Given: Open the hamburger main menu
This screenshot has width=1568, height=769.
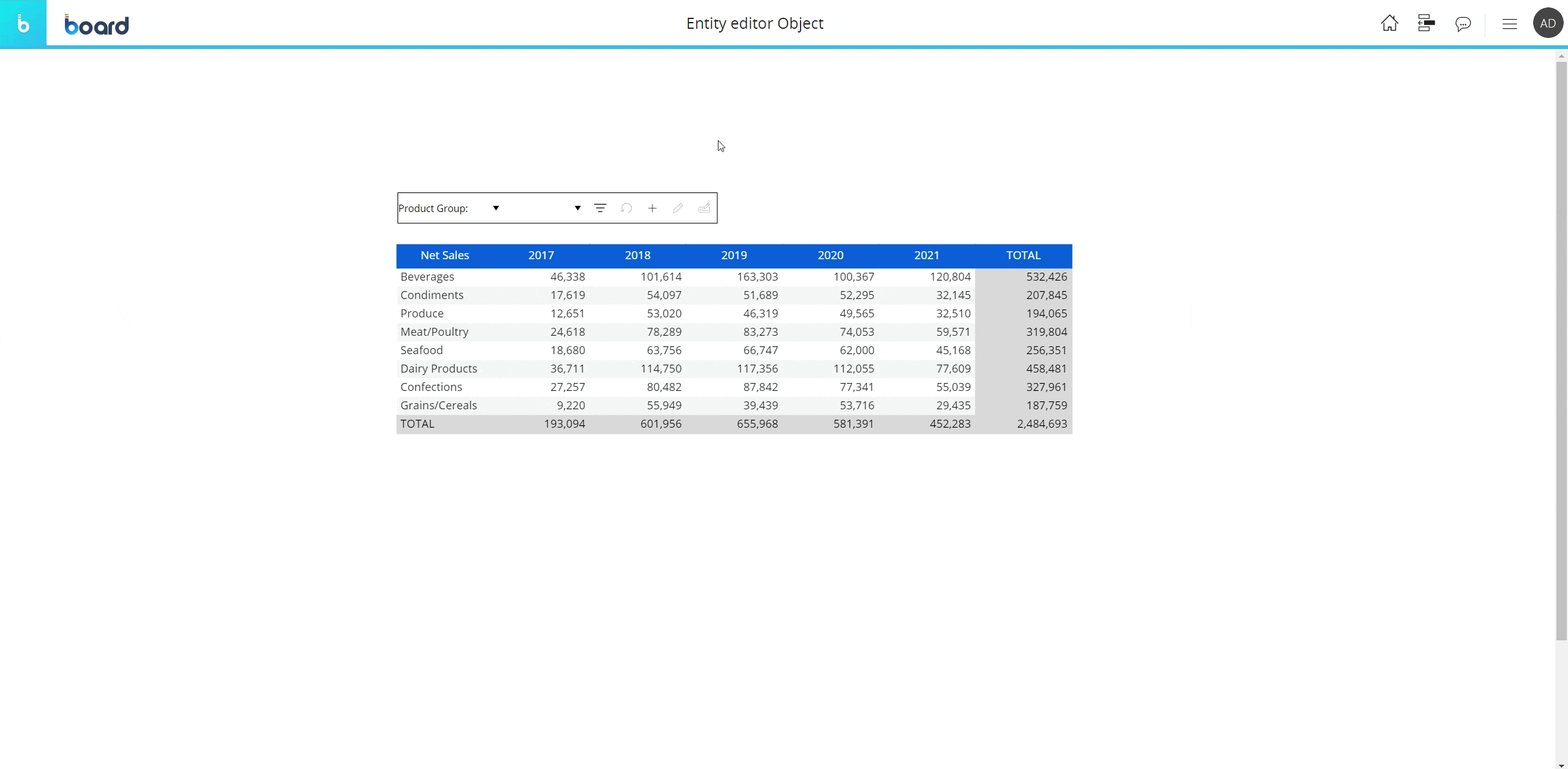Looking at the screenshot, I should [1509, 24].
